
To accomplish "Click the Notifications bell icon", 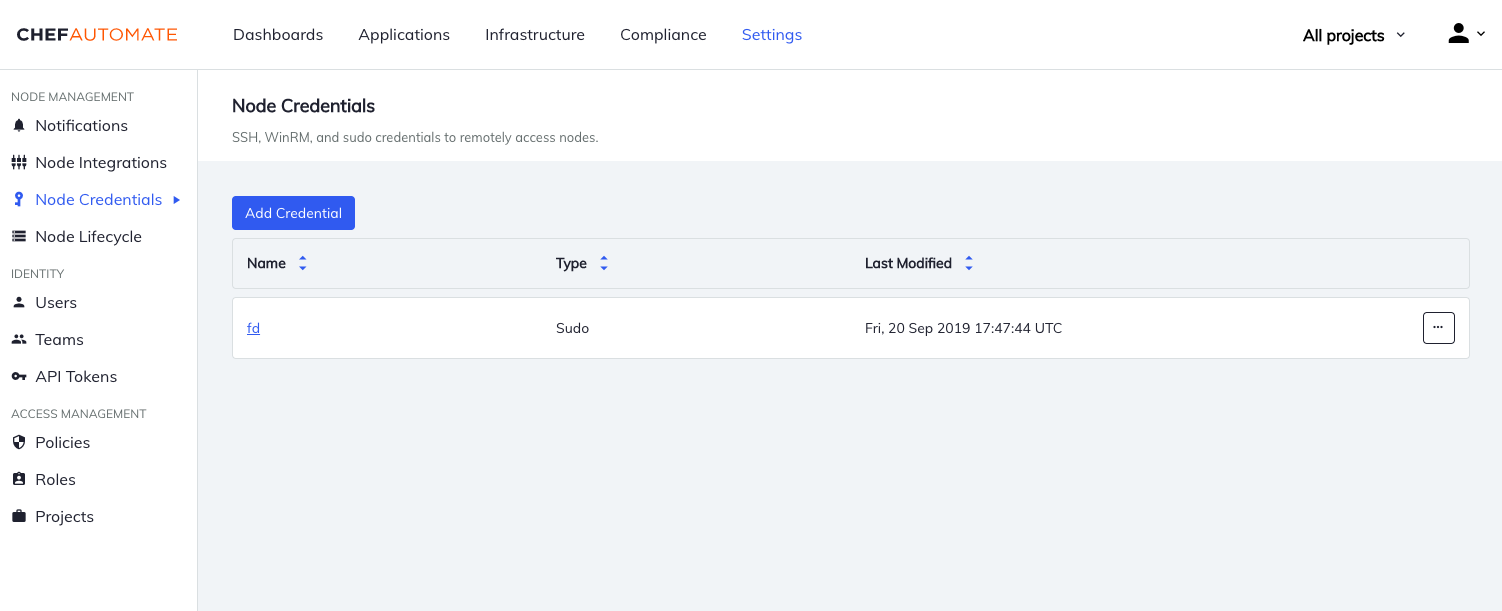I will click(19, 125).
